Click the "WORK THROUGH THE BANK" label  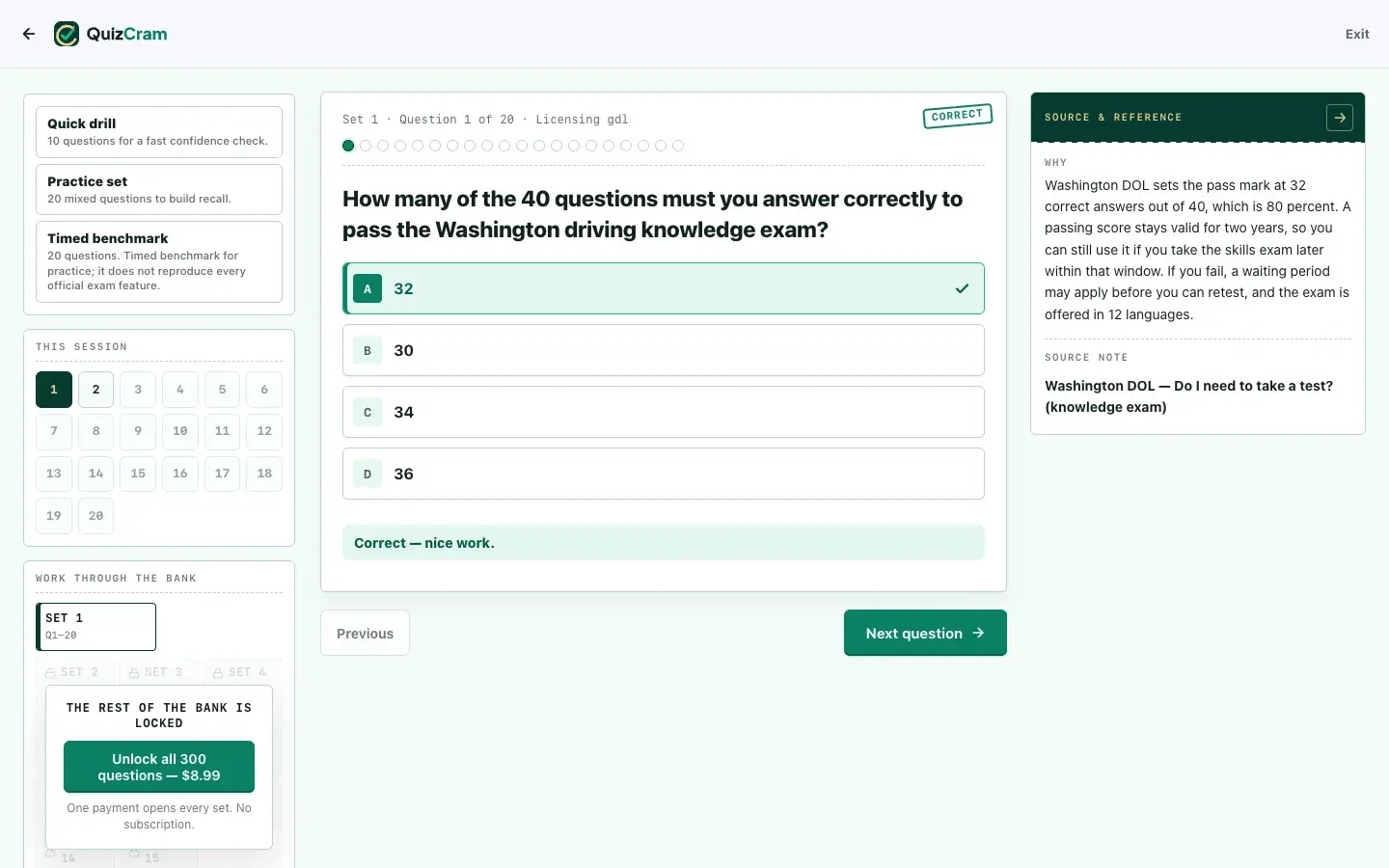coord(116,579)
